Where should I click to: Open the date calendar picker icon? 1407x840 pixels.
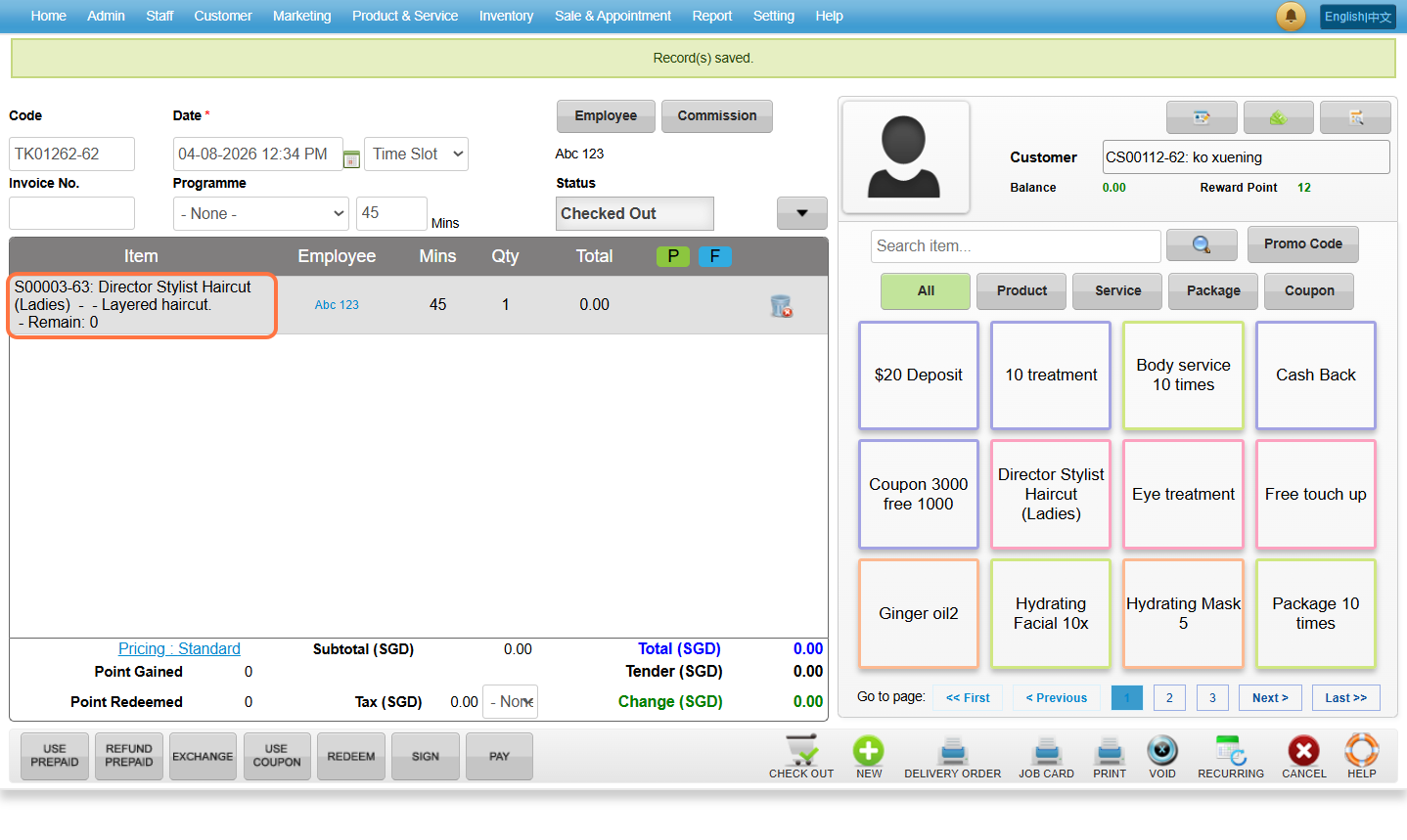click(x=351, y=158)
